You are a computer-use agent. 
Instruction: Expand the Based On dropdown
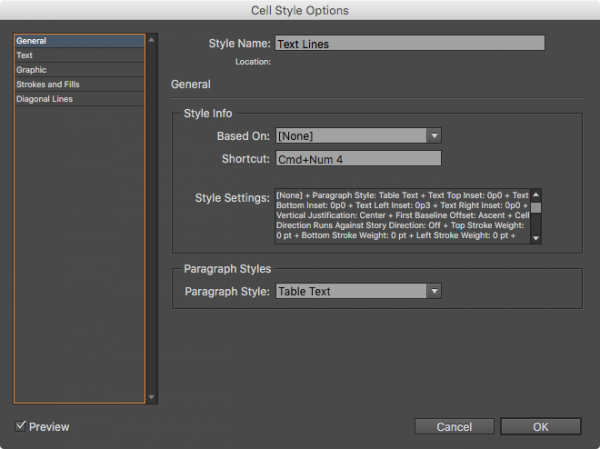click(358, 136)
